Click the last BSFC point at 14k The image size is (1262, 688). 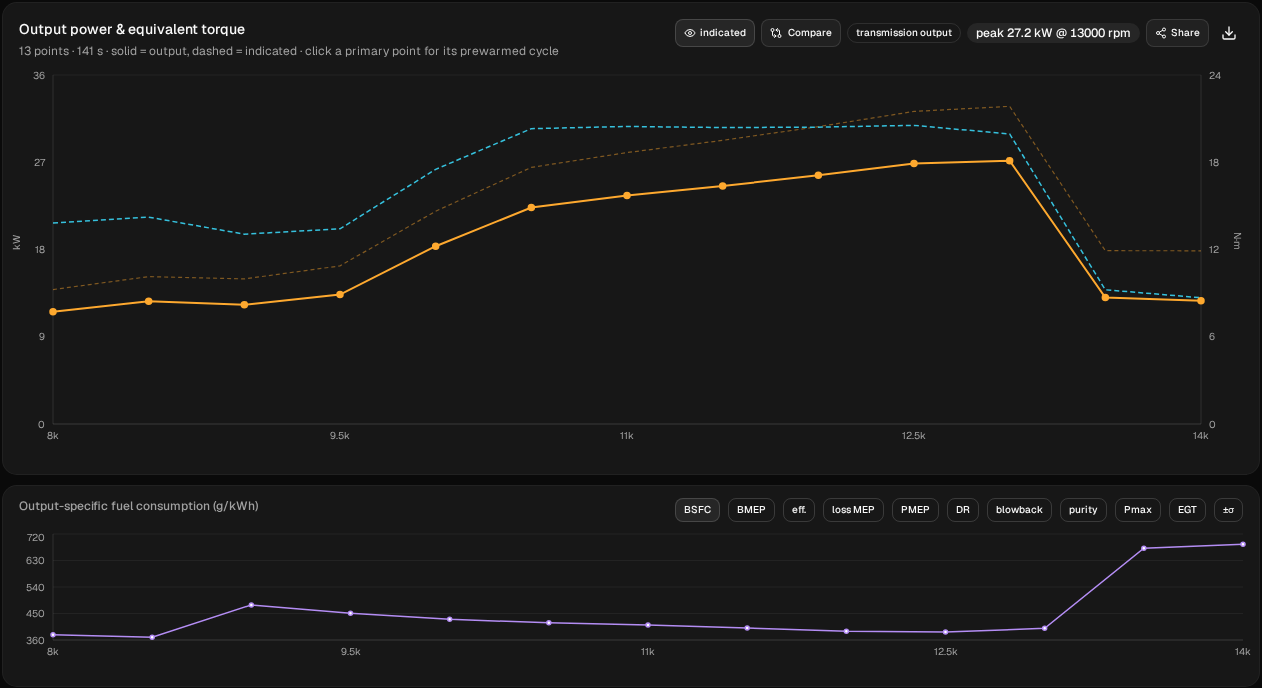point(1242,544)
